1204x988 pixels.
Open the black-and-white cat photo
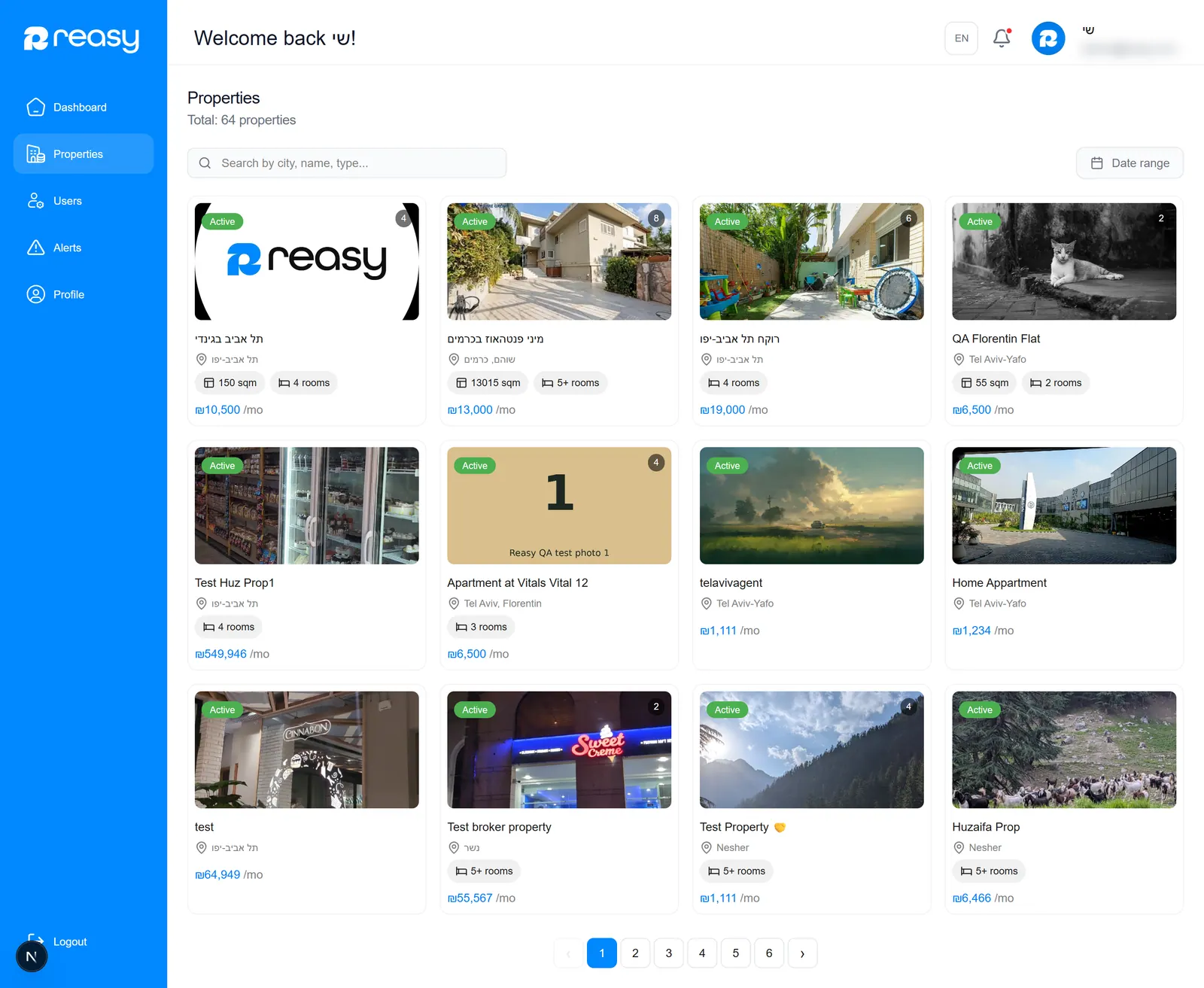(1064, 261)
